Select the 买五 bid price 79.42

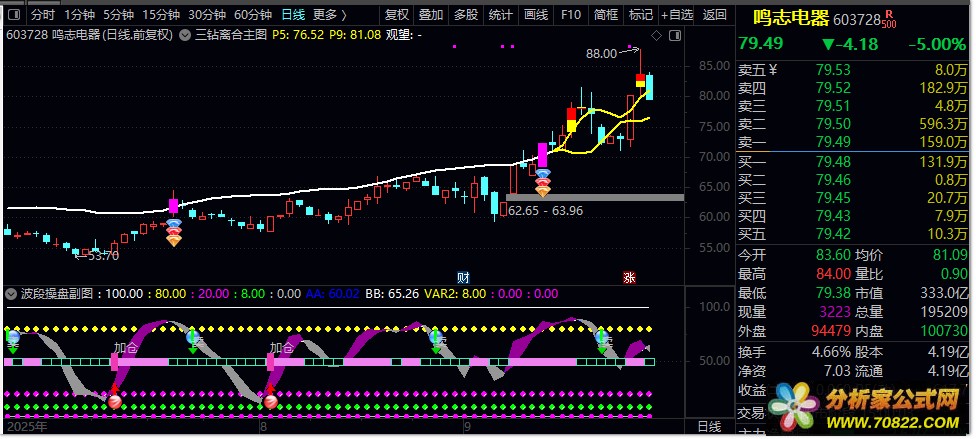[x=833, y=235]
